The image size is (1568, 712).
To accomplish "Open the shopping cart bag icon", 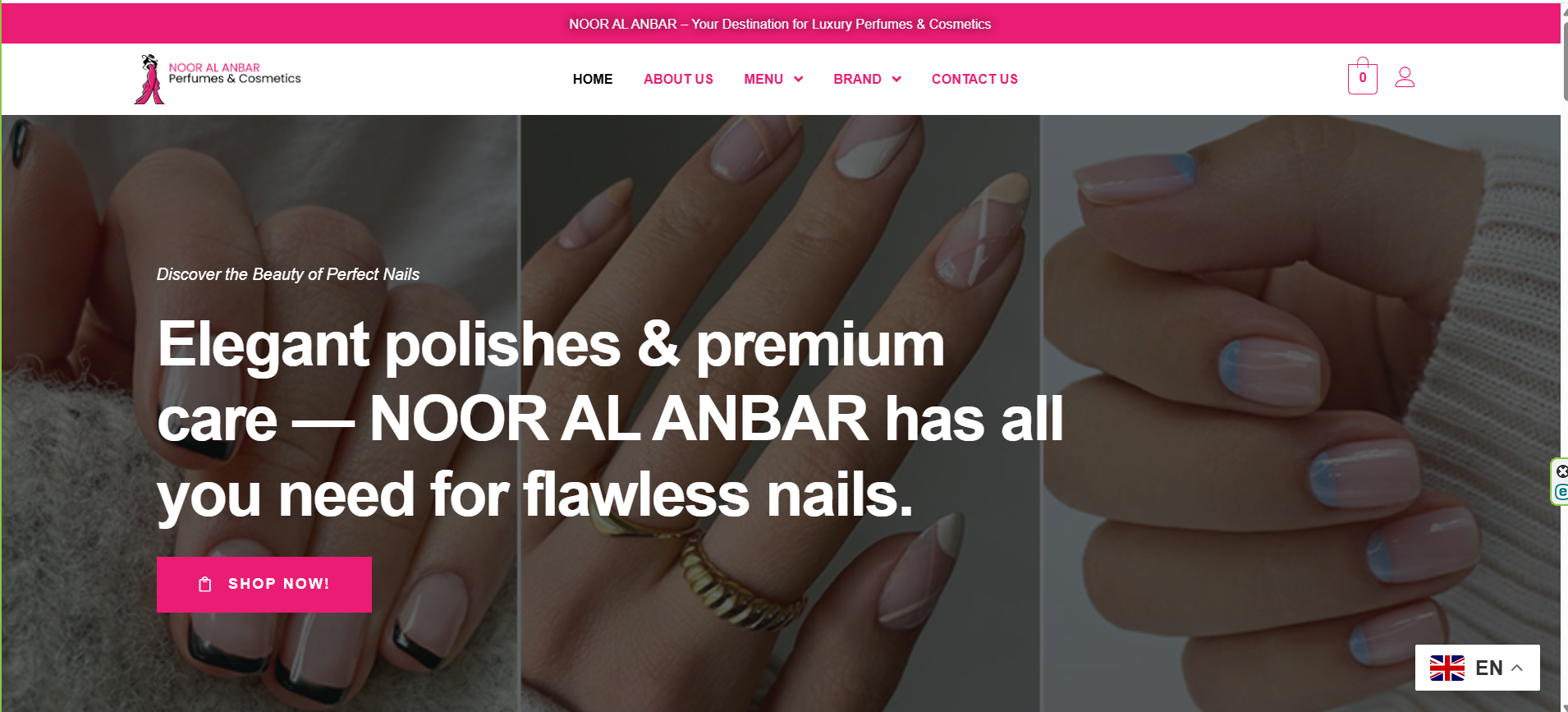I will [1362, 76].
